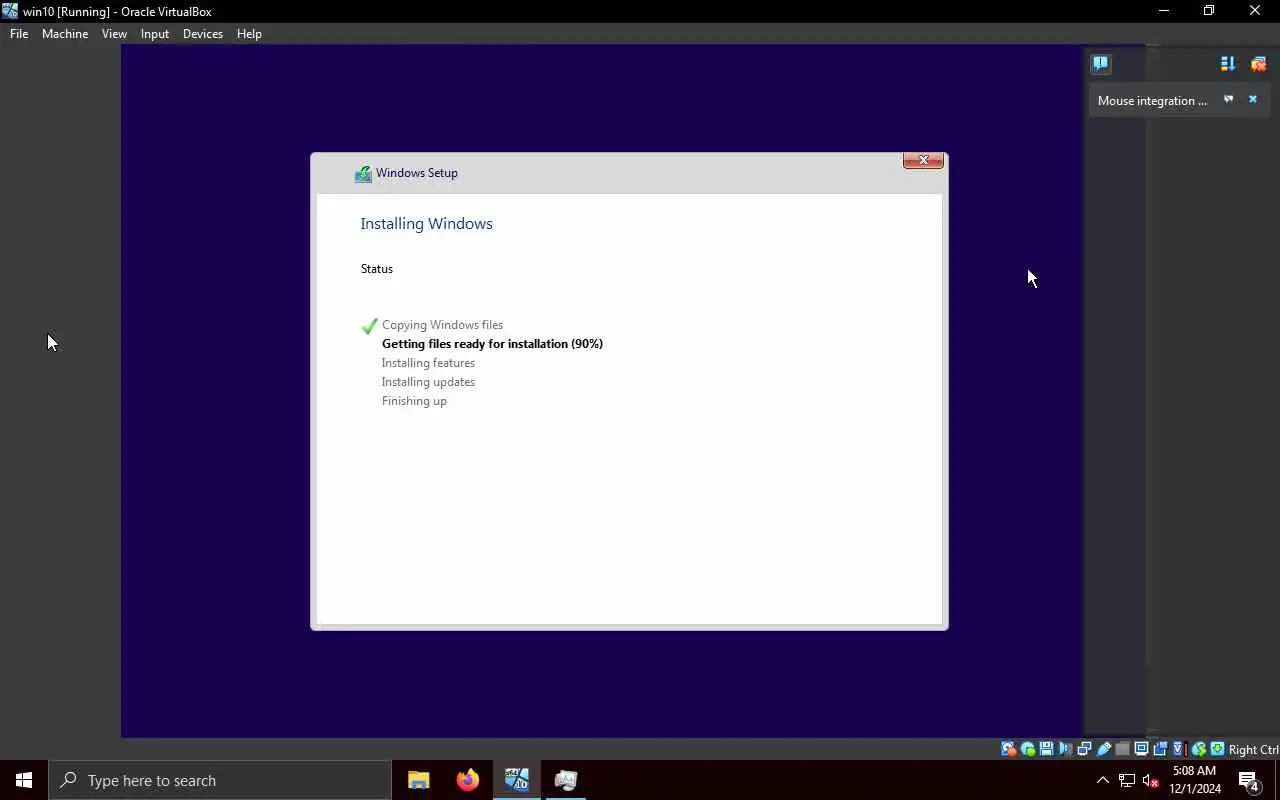
Task: Click the notification sort order icon
Action: [x=1228, y=64]
